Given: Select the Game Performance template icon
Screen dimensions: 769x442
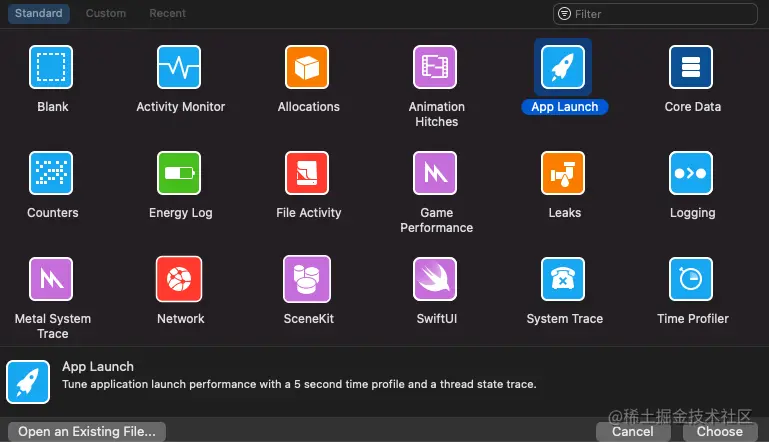Looking at the screenshot, I should 435,173.
